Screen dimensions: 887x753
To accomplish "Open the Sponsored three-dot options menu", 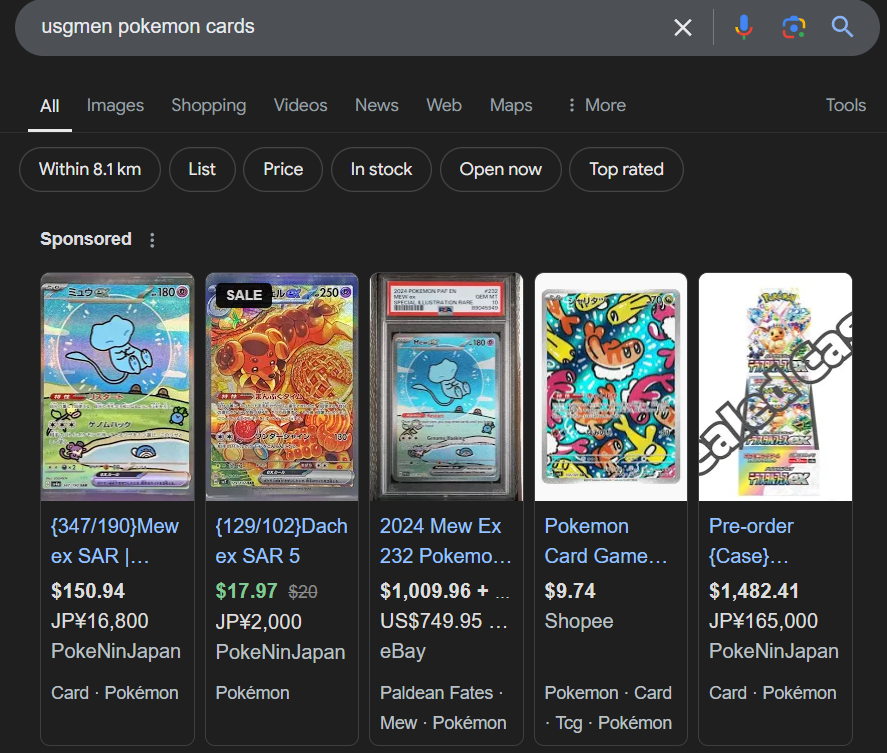I will click(152, 240).
